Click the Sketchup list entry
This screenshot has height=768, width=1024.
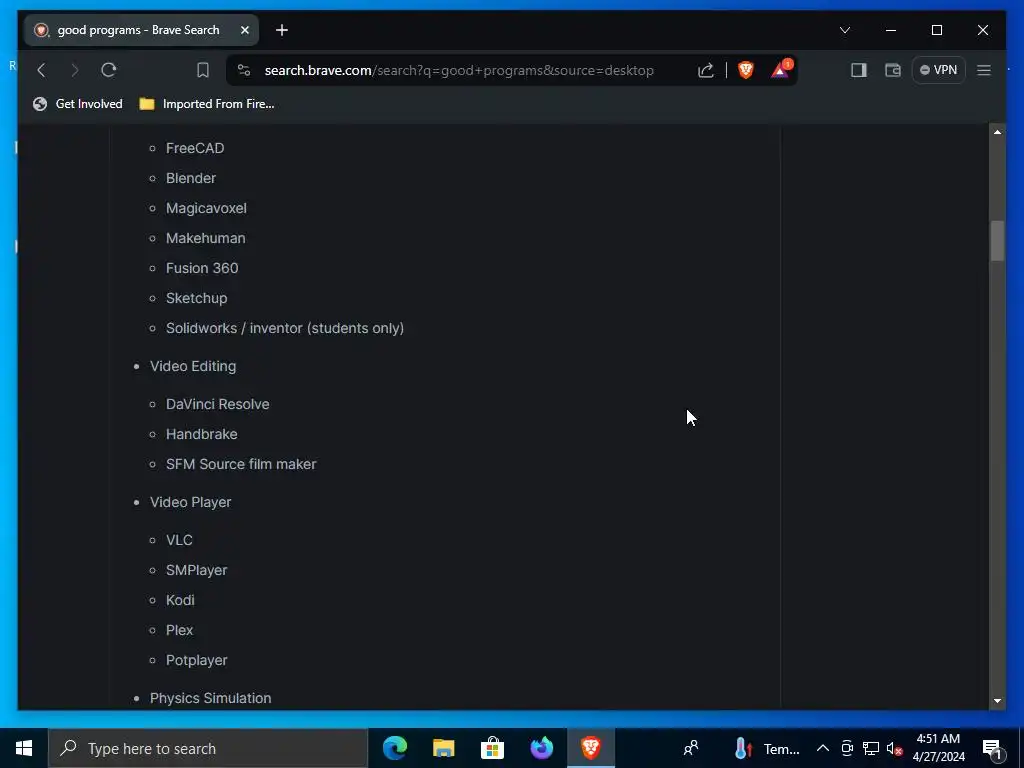pos(197,298)
